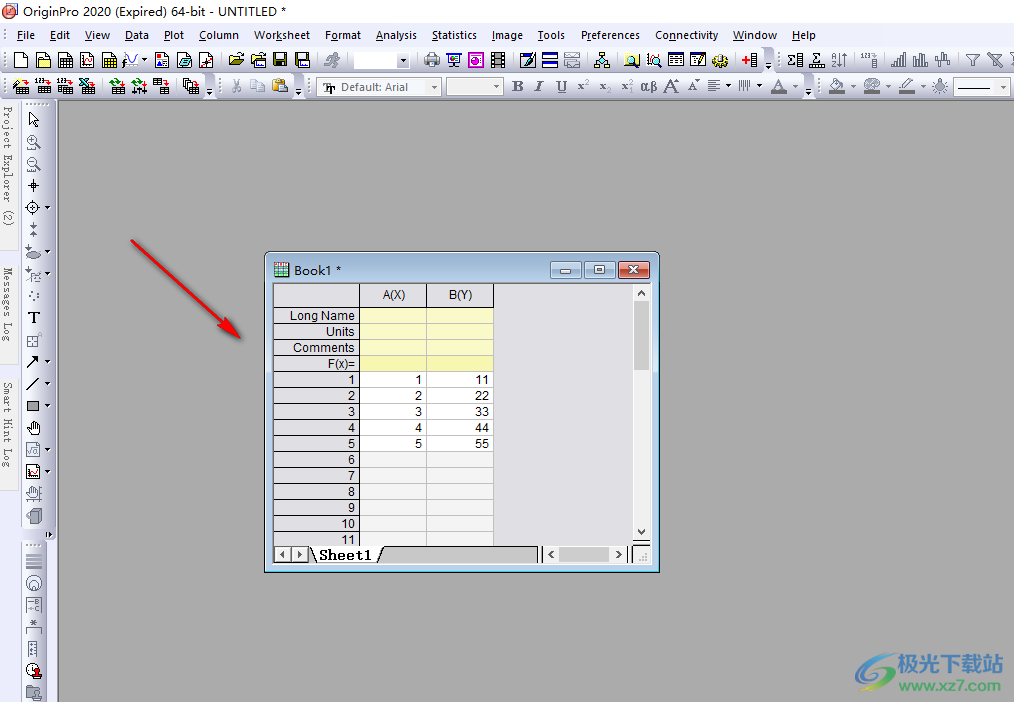Expand the Rectangle tool options arrow
Image resolution: width=1014 pixels, height=702 pixels.
point(47,406)
